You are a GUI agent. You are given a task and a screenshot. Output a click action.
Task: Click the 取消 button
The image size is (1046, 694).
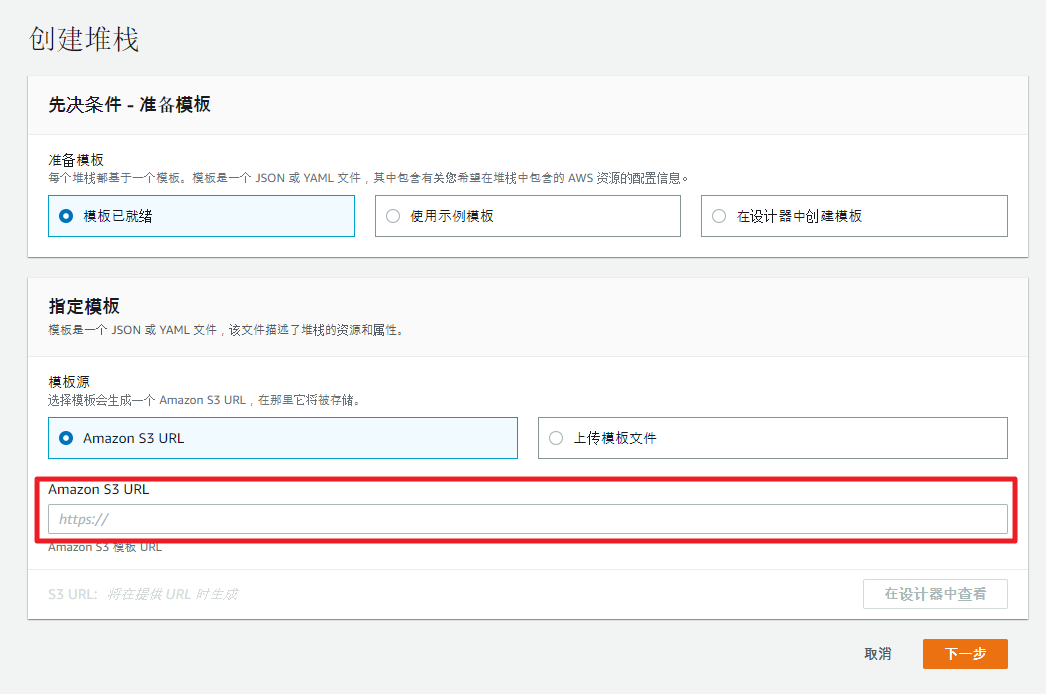click(877, 654)
